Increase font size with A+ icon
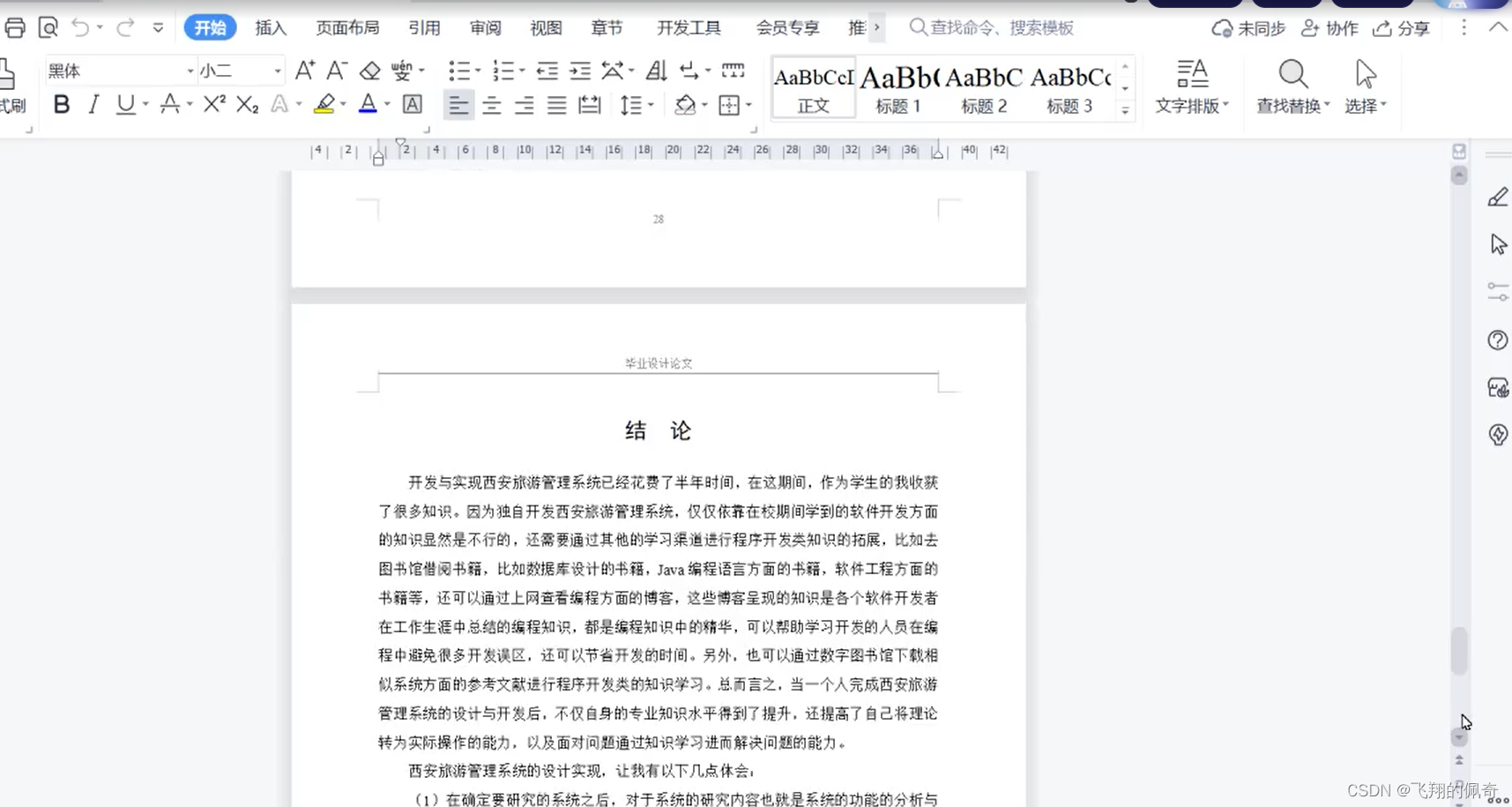The width and height of the screenshot is (1512, 807). (x=305, y=71)
